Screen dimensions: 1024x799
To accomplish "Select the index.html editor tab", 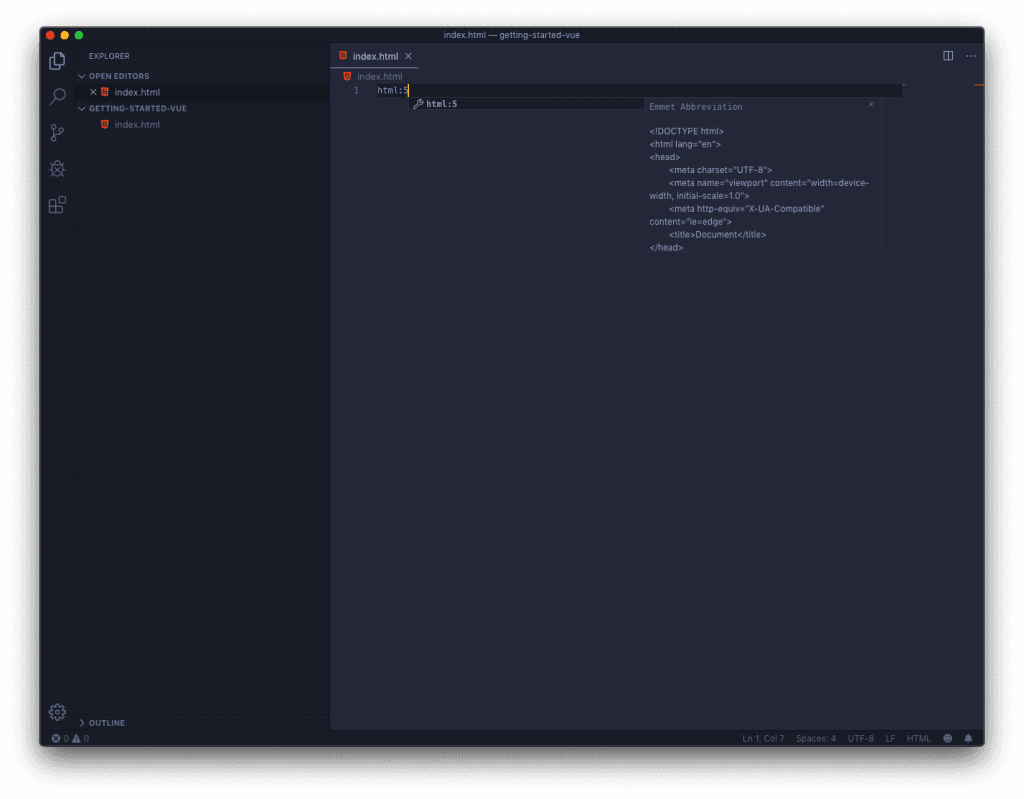I will [x=374, y=56].
